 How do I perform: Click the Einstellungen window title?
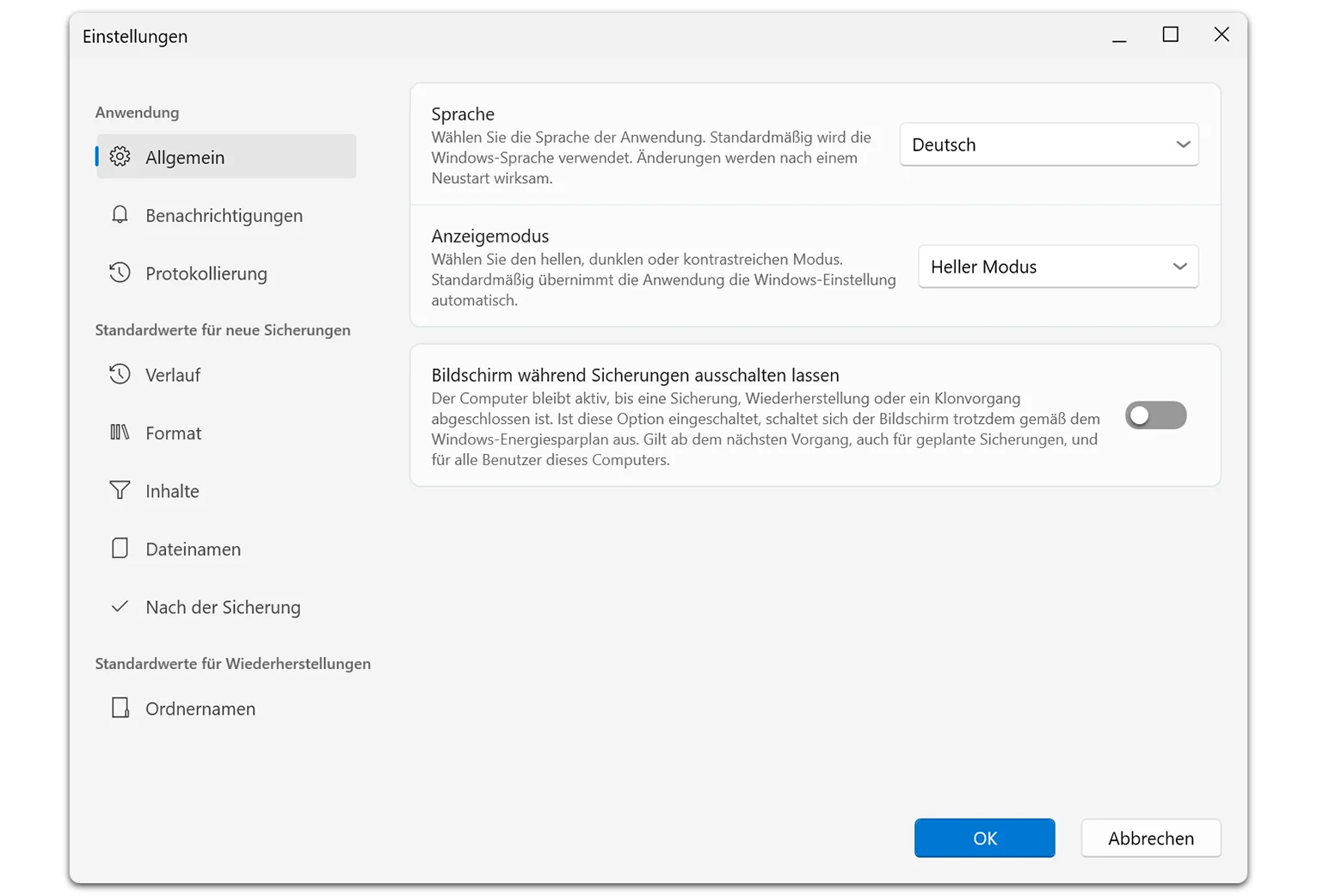135,37
